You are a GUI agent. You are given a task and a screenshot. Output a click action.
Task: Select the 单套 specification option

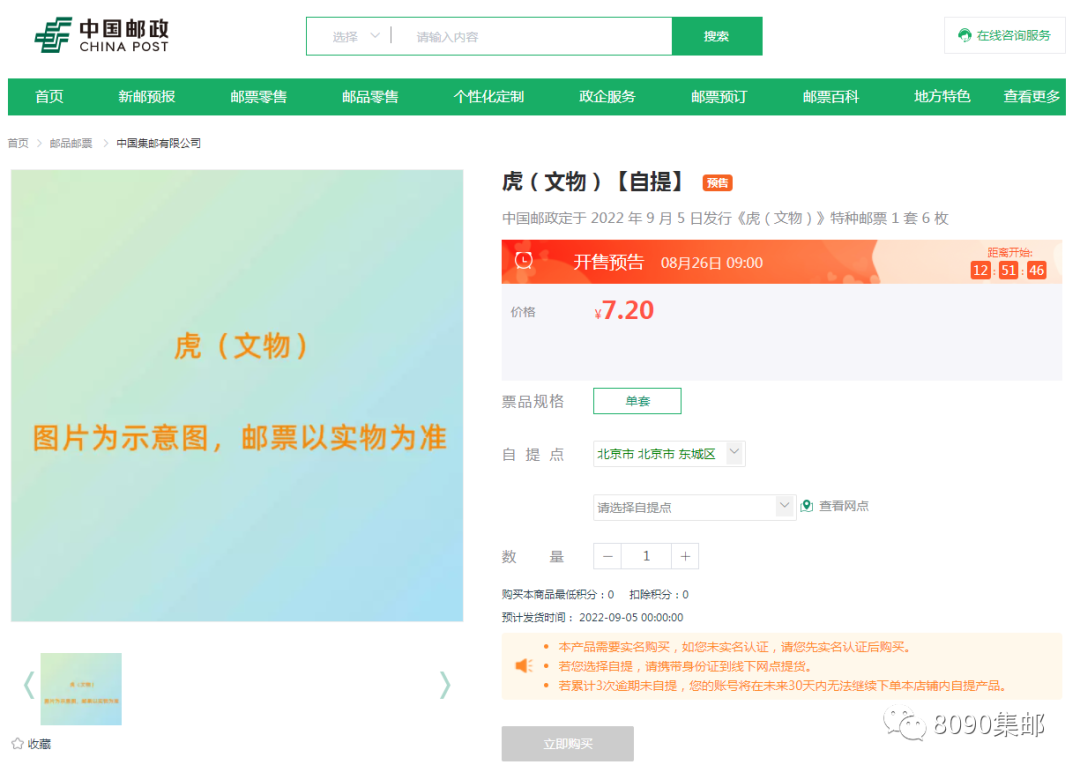pyautogui.click(x=637, y=401)
